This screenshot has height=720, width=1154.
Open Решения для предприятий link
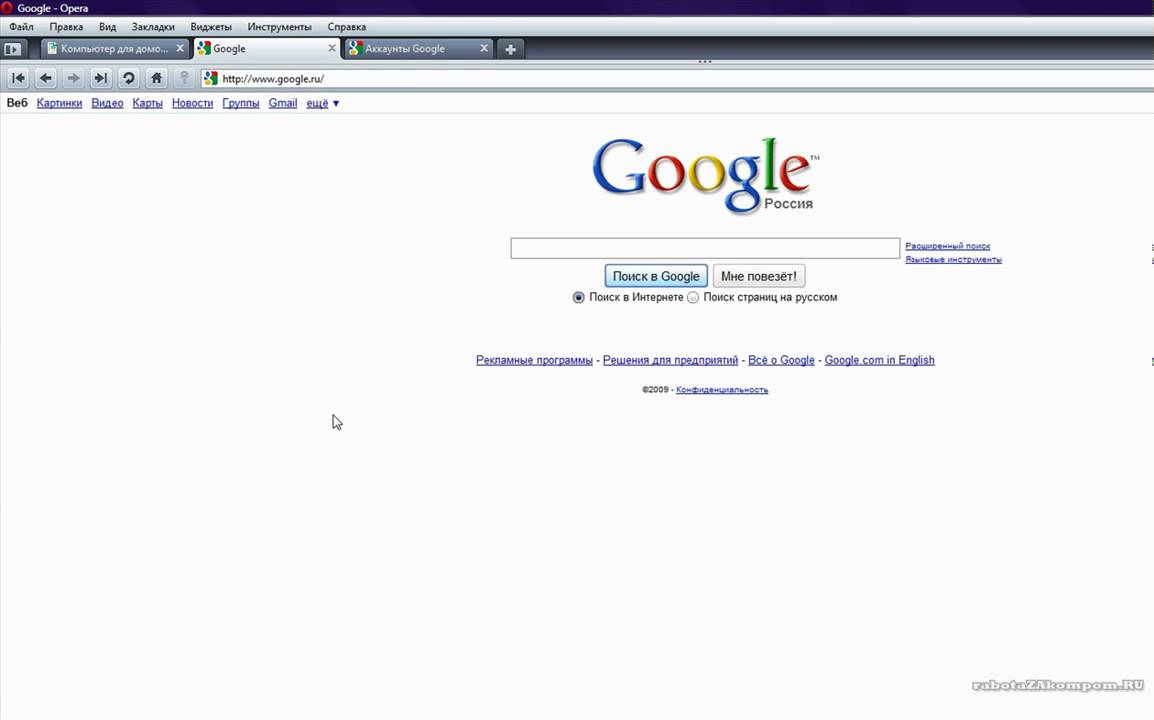[x=670, y=360]
